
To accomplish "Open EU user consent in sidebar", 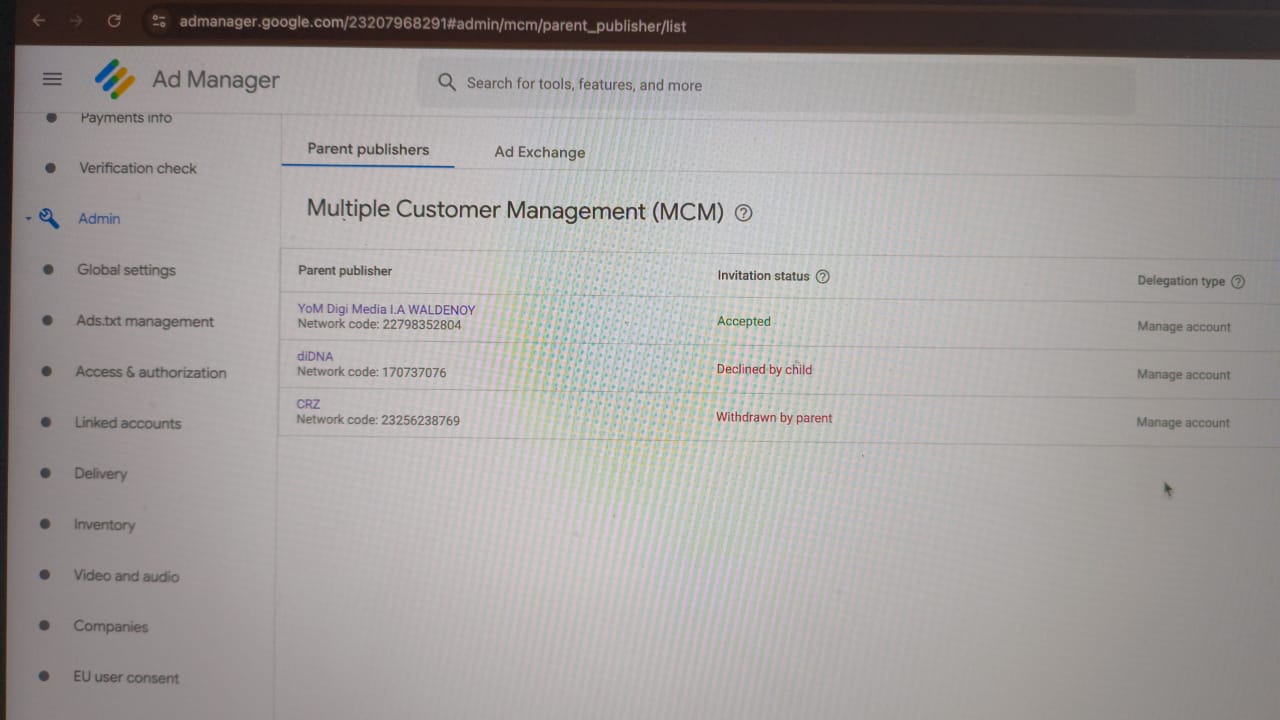I will 126,677.
